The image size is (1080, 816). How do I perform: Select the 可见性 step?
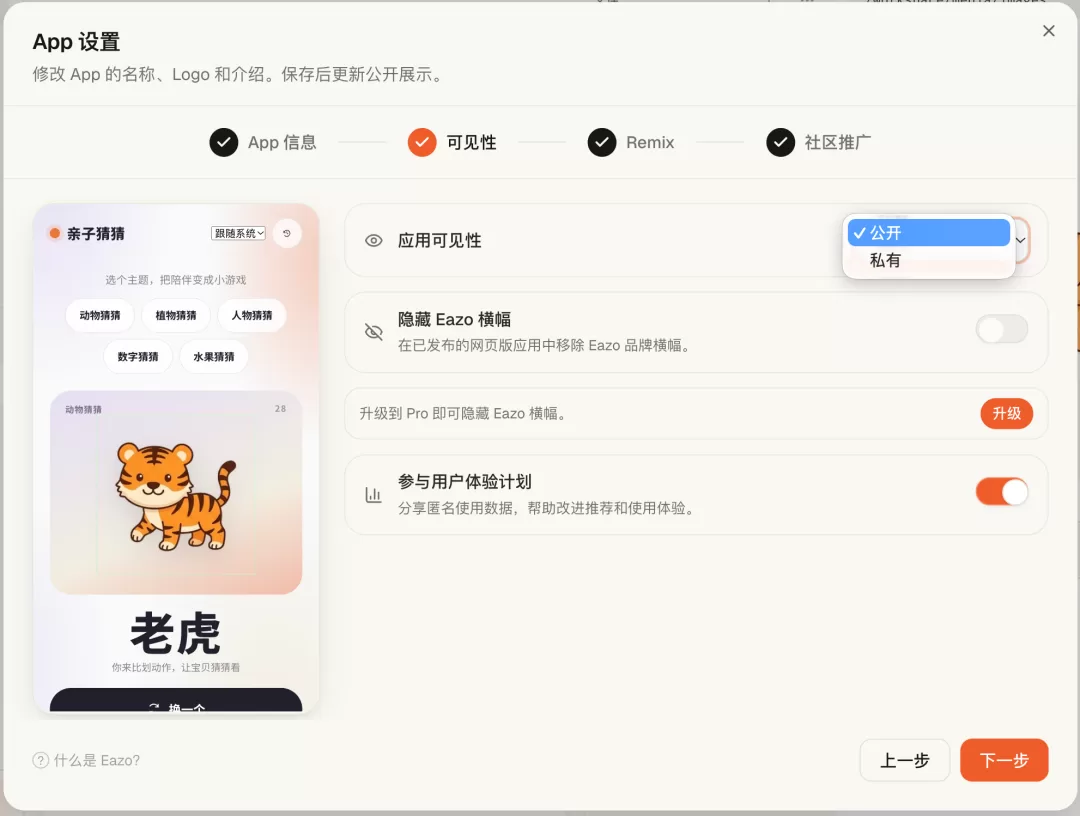click(x=452, y=143)
